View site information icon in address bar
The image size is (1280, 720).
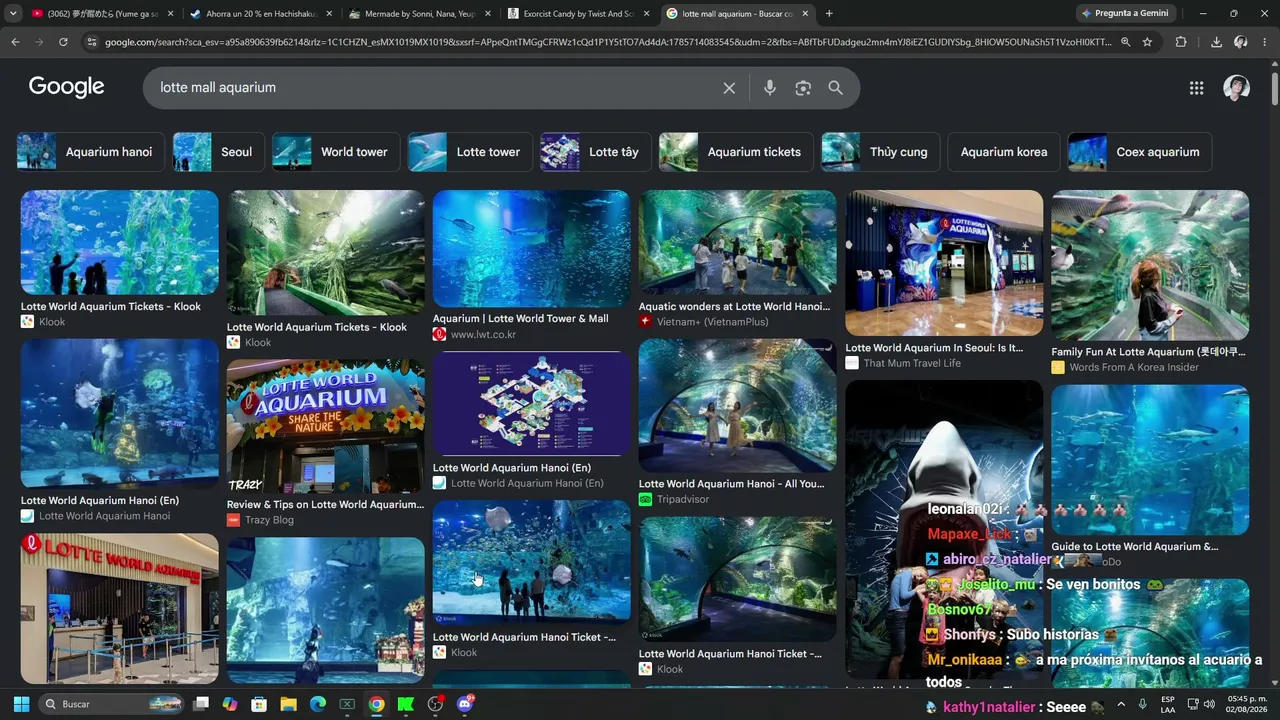point(92,42)
